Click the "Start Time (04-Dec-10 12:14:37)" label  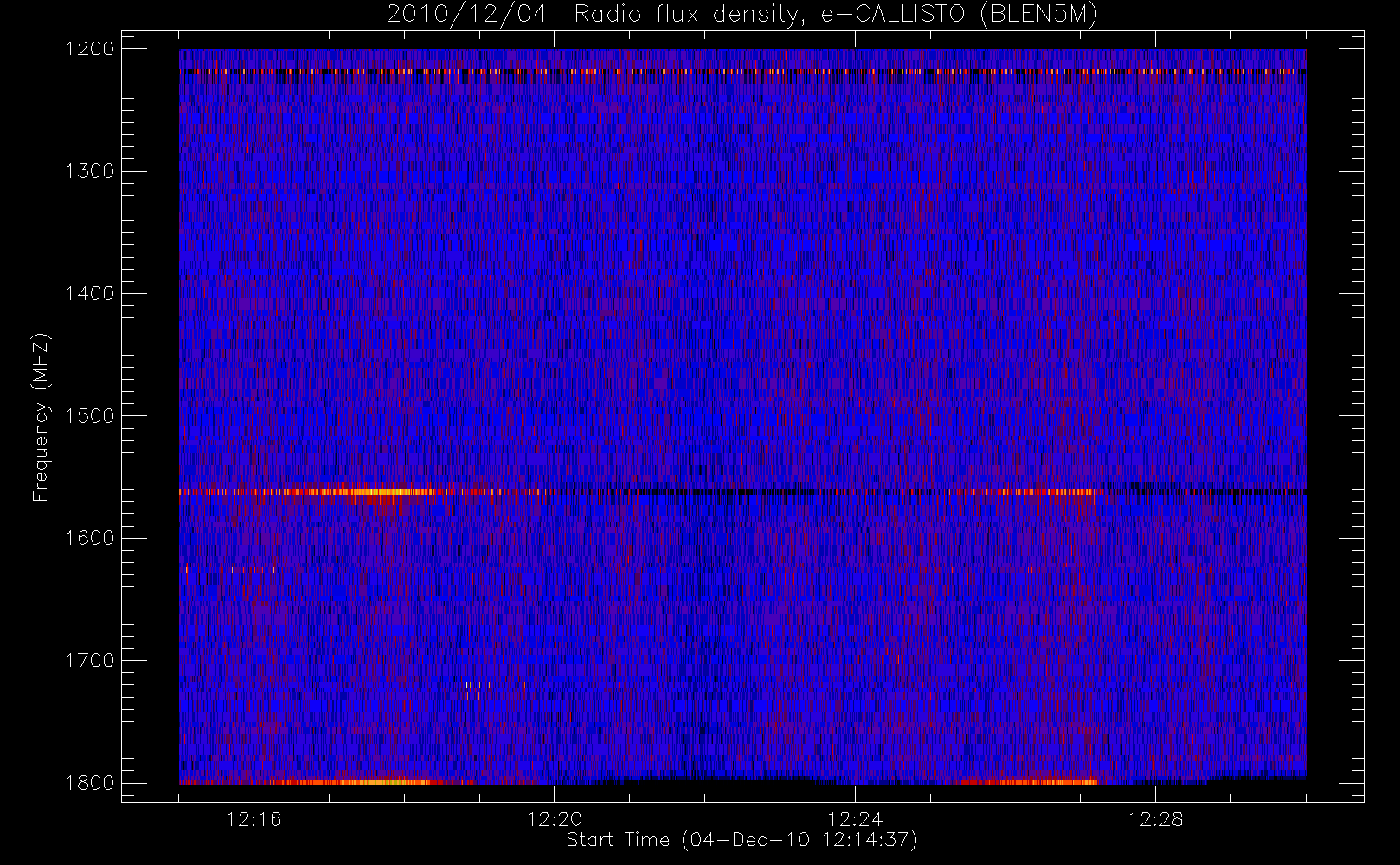[x=742, y=840]
